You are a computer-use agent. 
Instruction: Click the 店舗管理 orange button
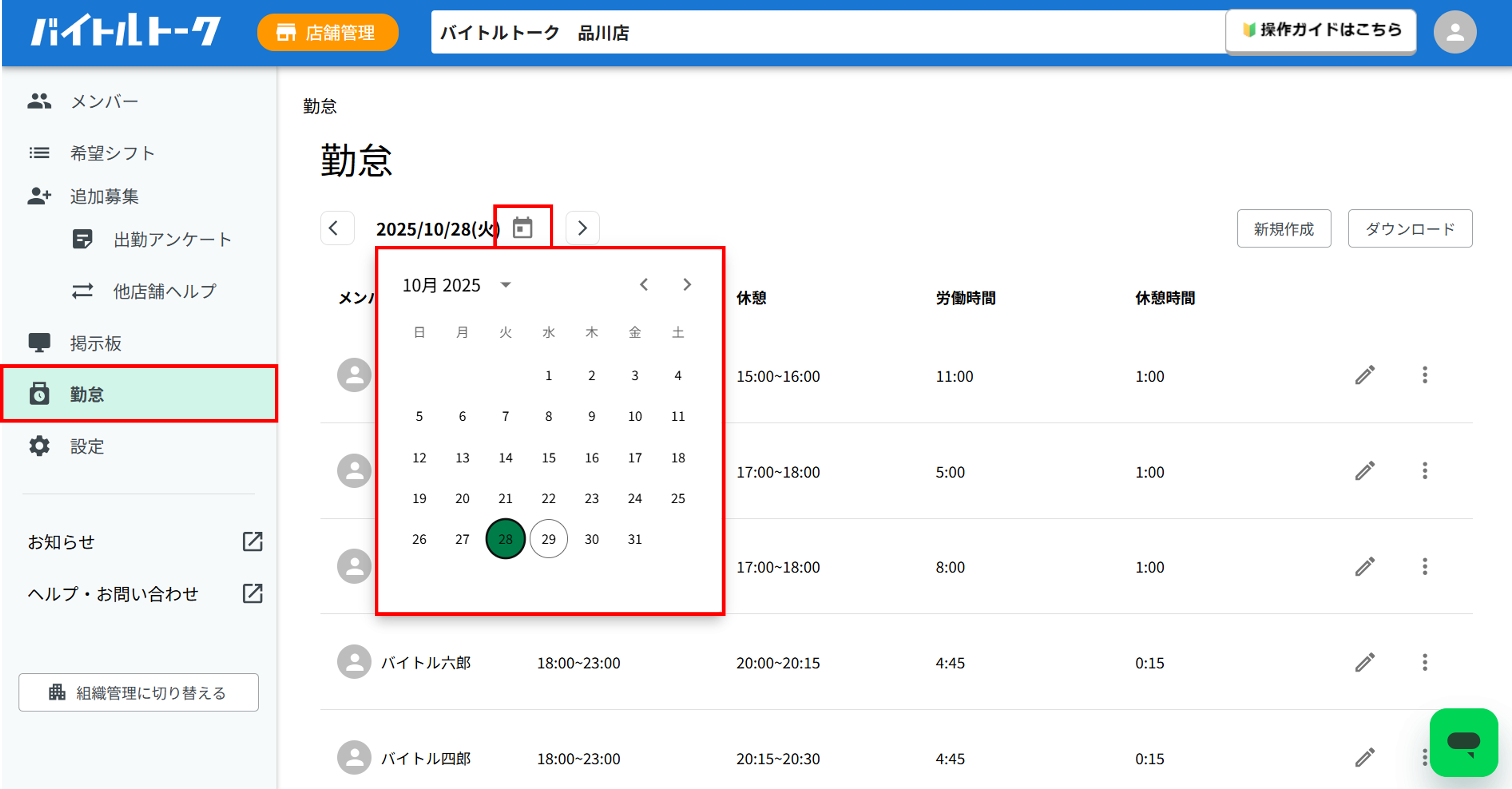328,32
